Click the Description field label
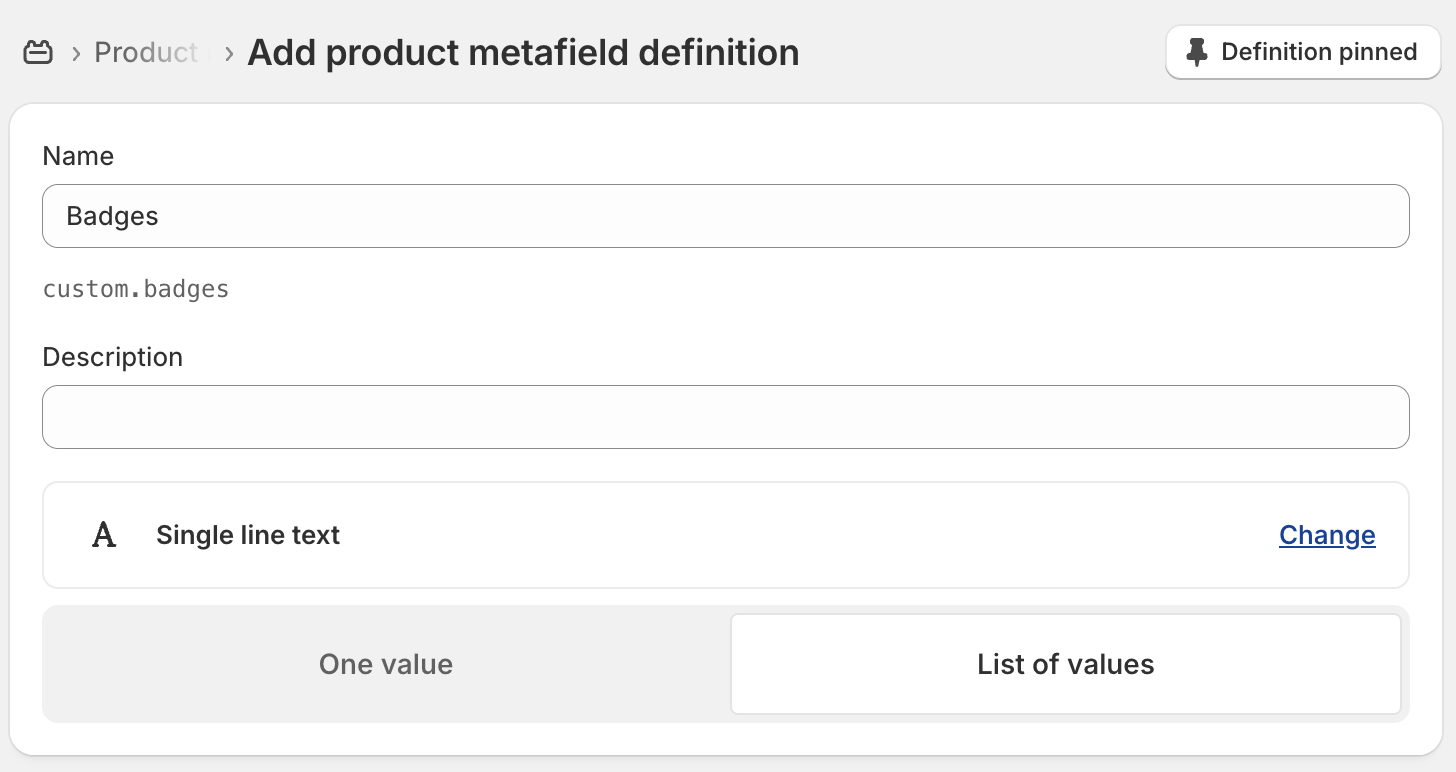The width and height of the screenshot is (1456, 772). pyautogui.click(x=113, y=357)
